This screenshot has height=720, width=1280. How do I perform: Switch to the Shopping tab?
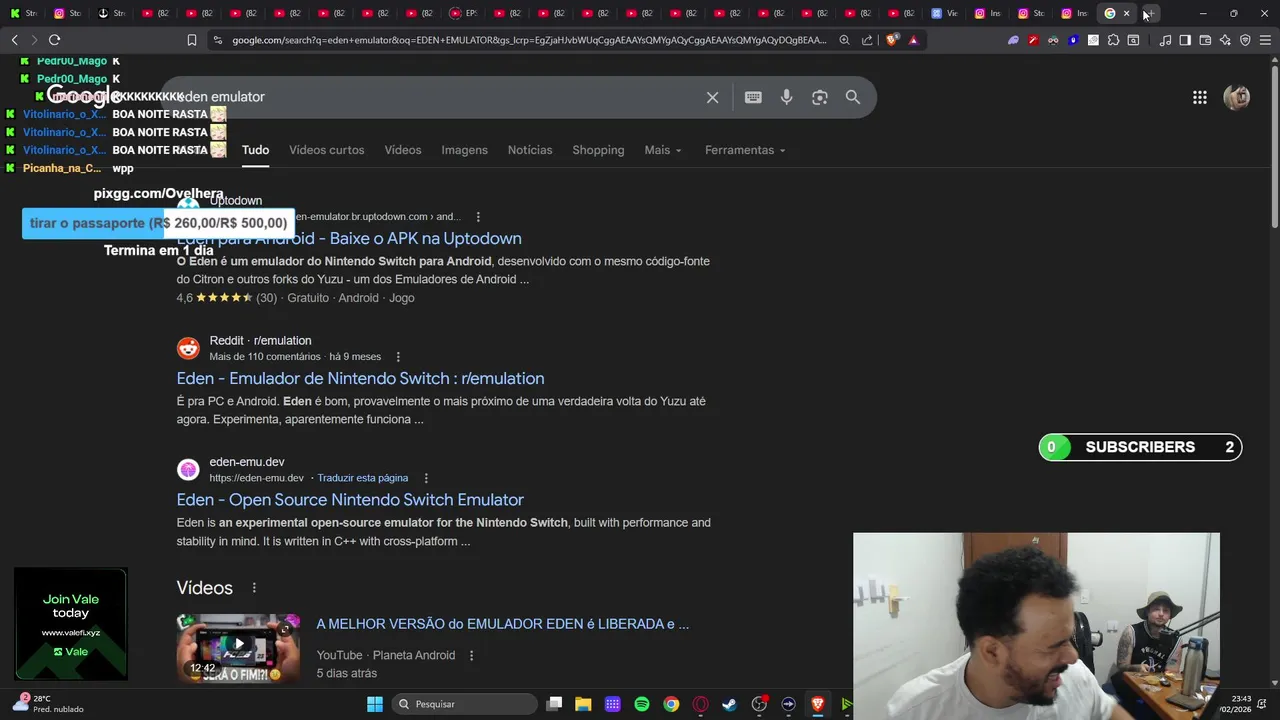tap(598, 150)
